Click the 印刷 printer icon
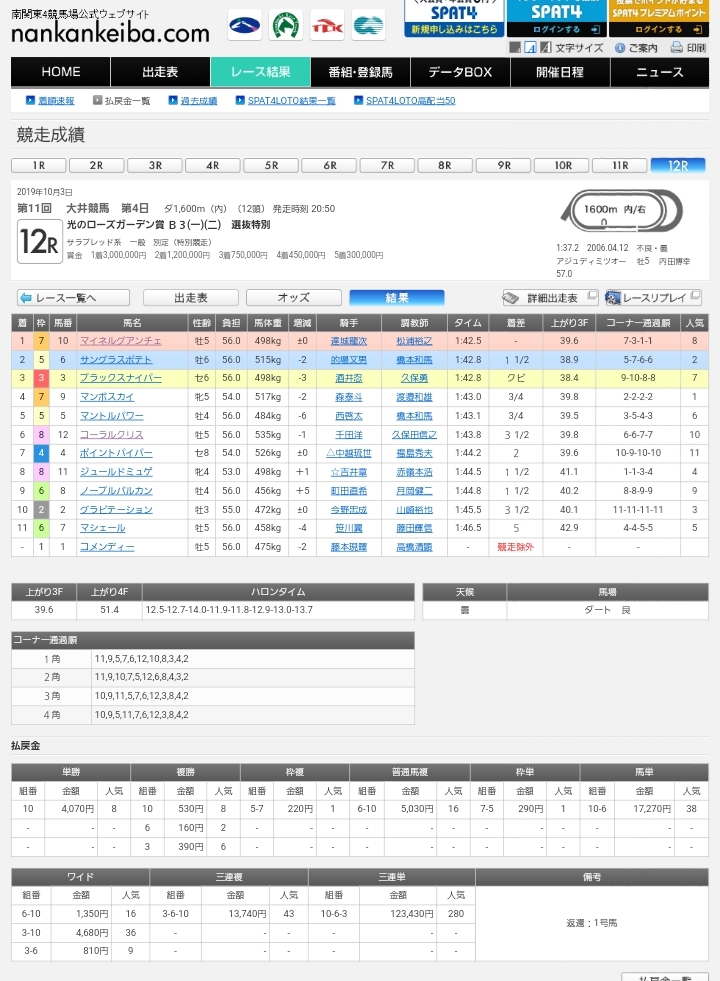Viewport: 720px width, 981px height. coord(688,48)
